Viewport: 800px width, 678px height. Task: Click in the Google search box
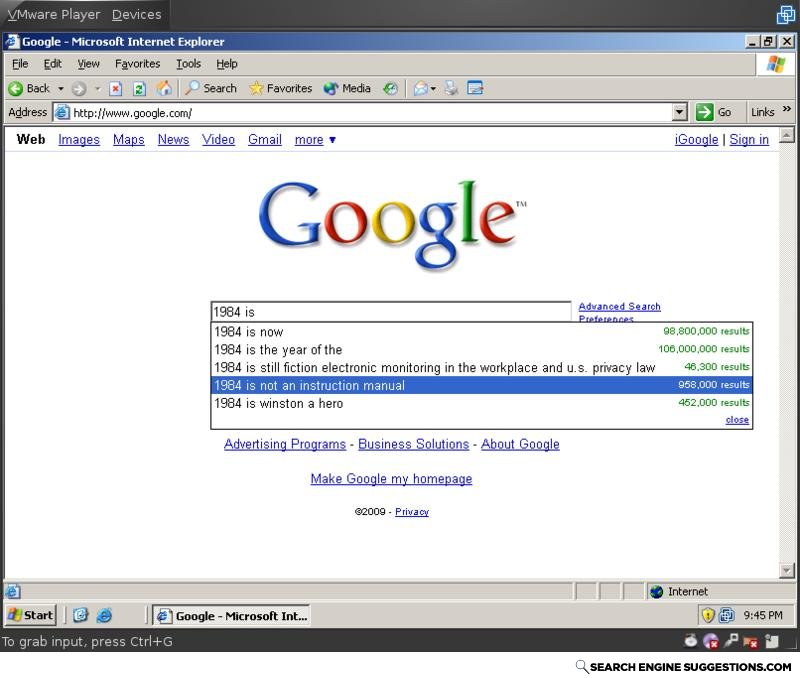click(x=391, y=312)
